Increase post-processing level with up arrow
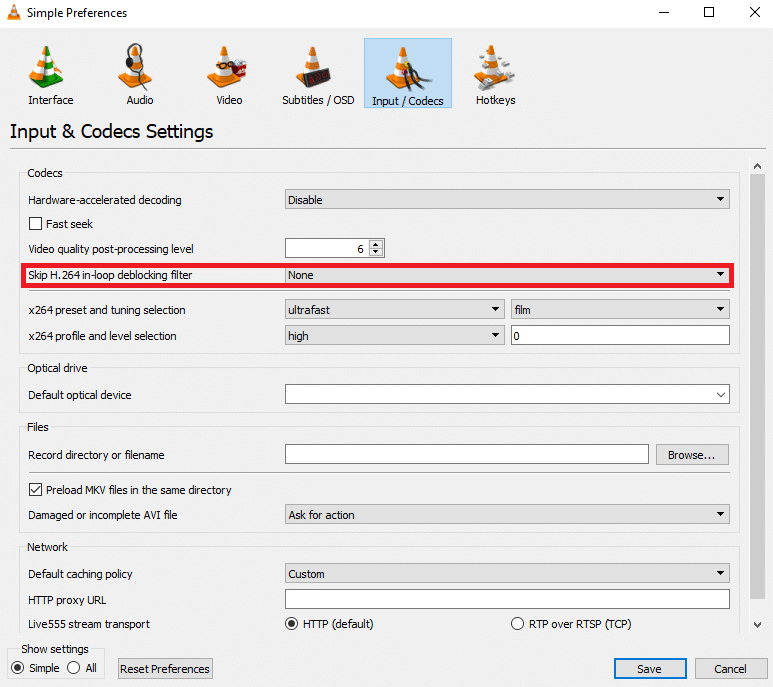This screenshot has width=773, height=687. (x=376, y=244)
